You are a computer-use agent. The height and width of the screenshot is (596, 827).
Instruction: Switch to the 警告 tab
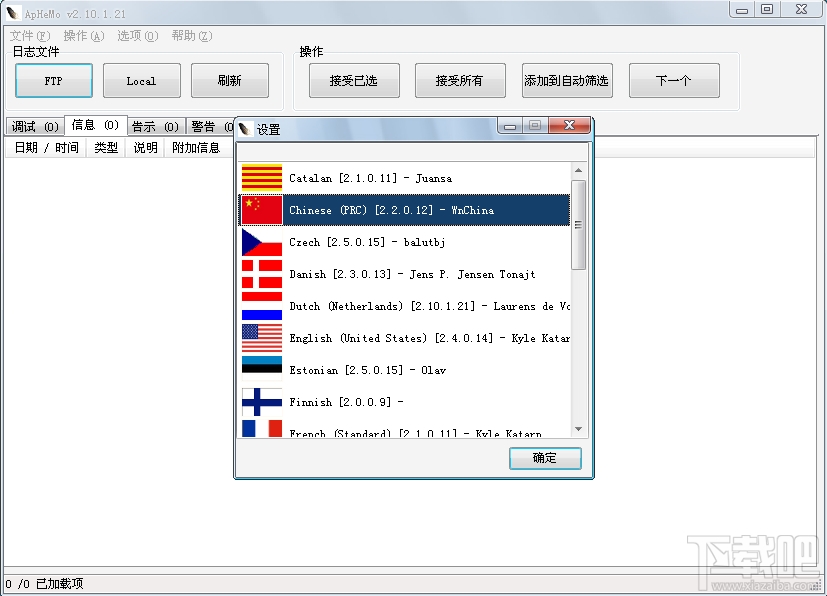tap(211, 127)
